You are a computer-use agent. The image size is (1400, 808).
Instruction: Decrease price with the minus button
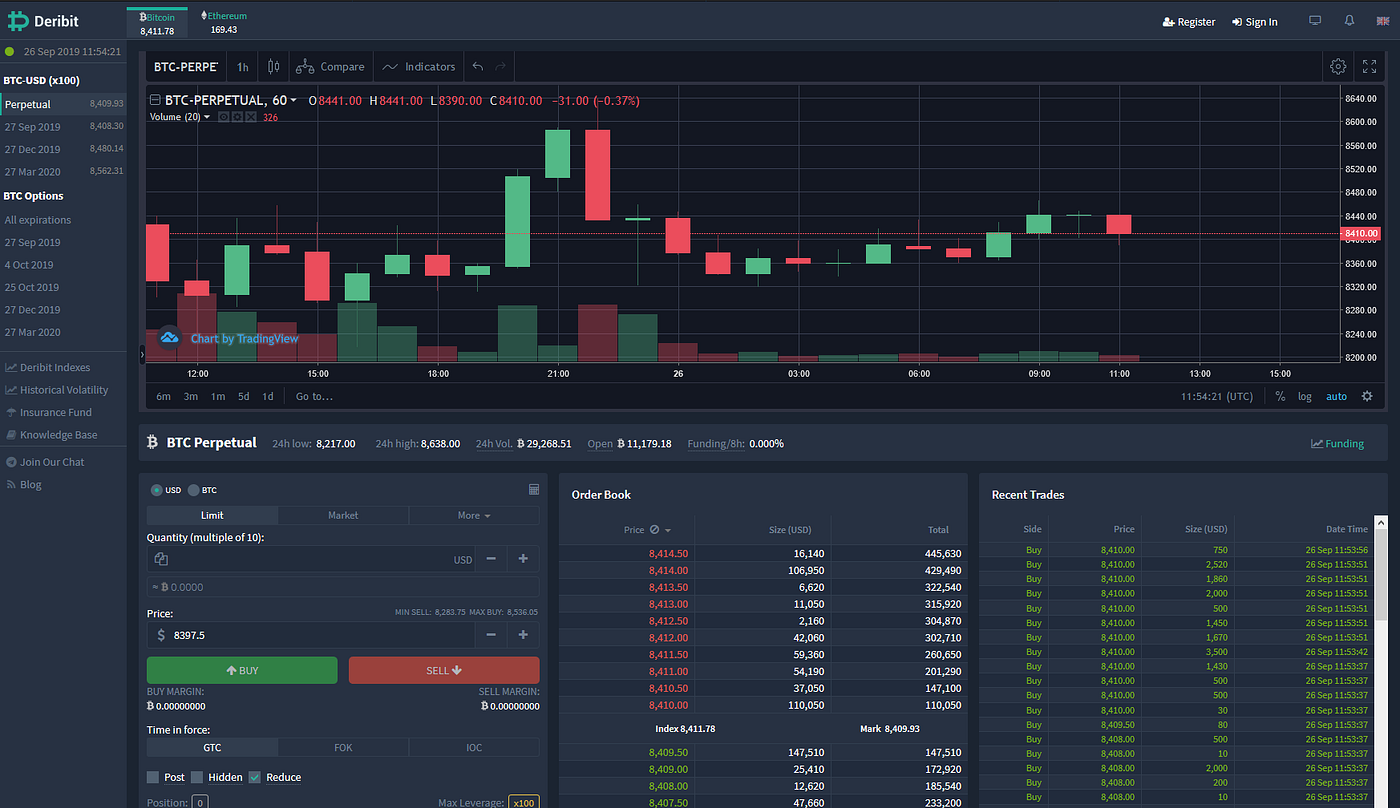pos(491,635)
